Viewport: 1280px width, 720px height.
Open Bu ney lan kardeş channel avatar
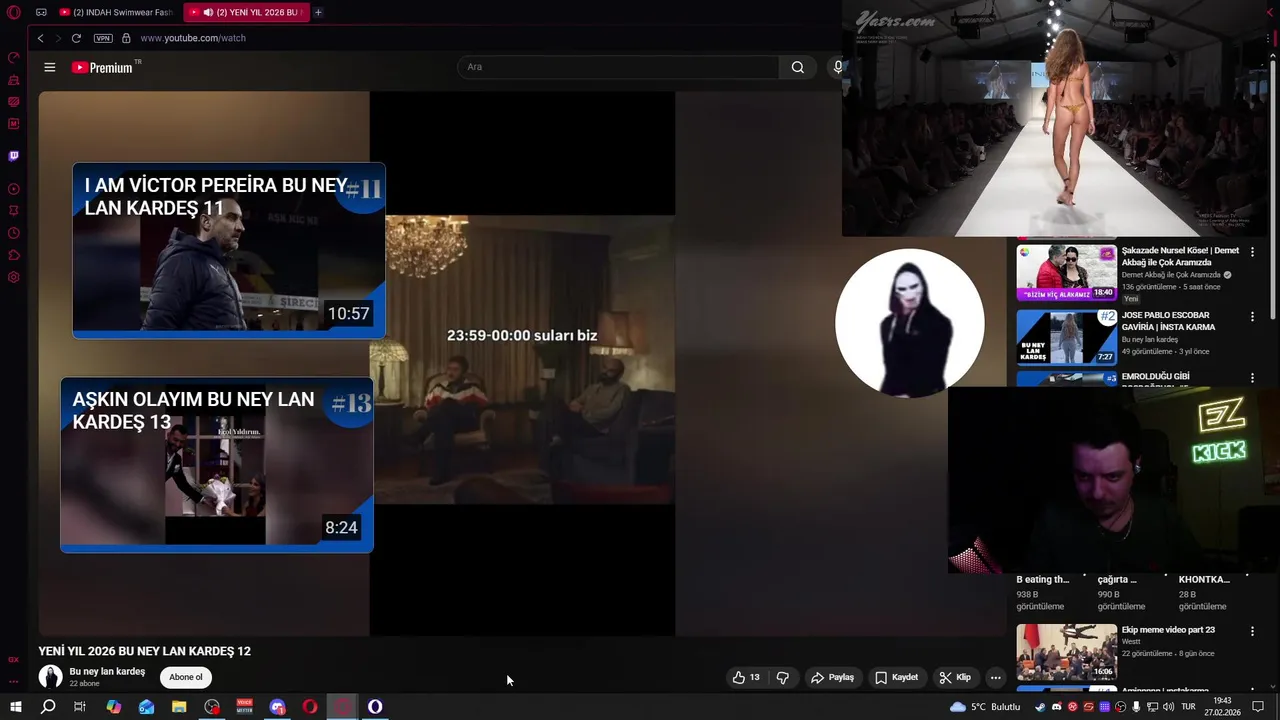[50, 677]
